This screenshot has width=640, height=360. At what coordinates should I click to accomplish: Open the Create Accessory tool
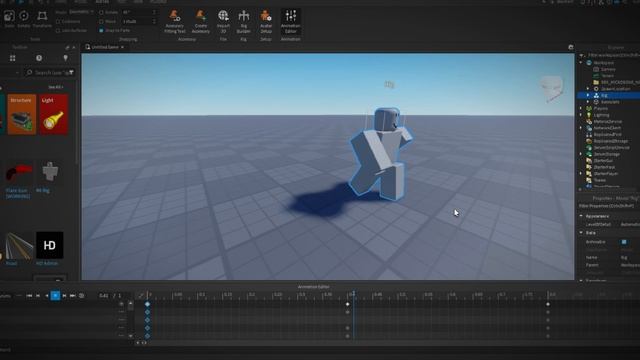200,22
